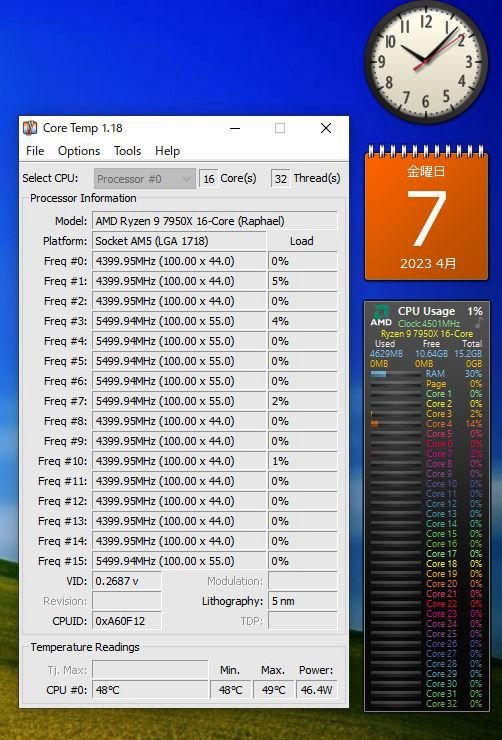
Task: Click the Power value 46.4W
Action: (x=317, y=690)
